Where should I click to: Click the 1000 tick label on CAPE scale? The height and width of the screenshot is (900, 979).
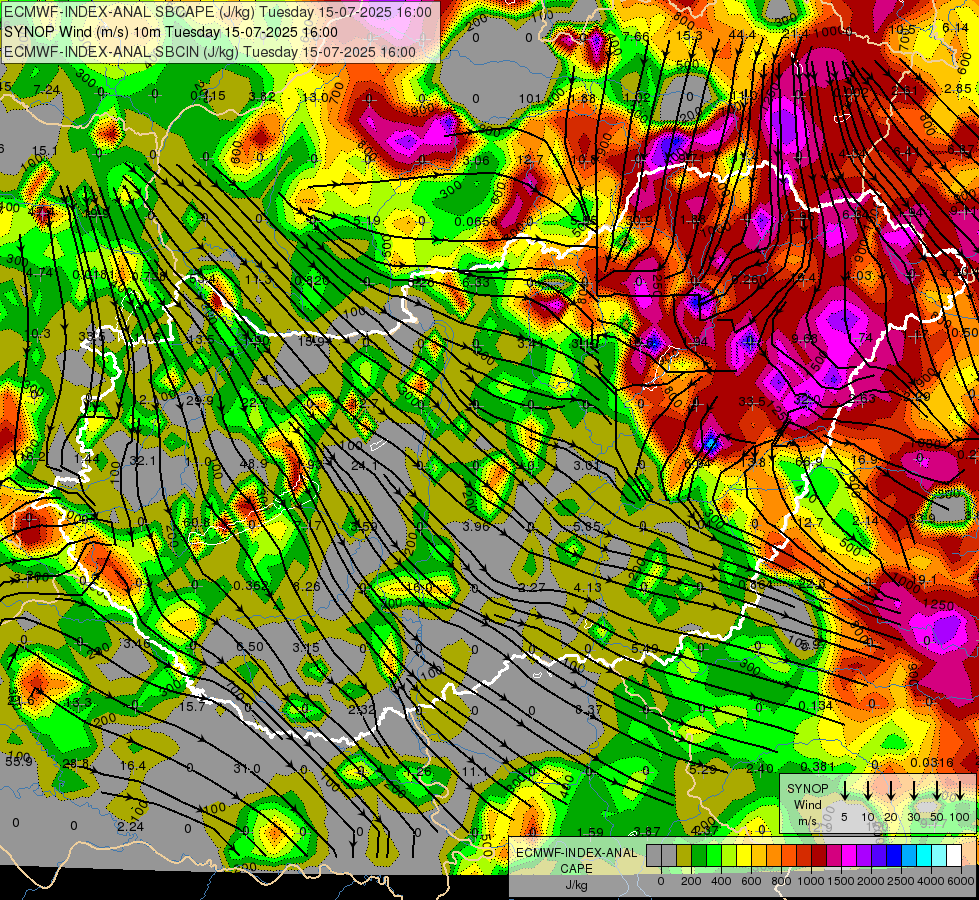click(x=810, y=881)
